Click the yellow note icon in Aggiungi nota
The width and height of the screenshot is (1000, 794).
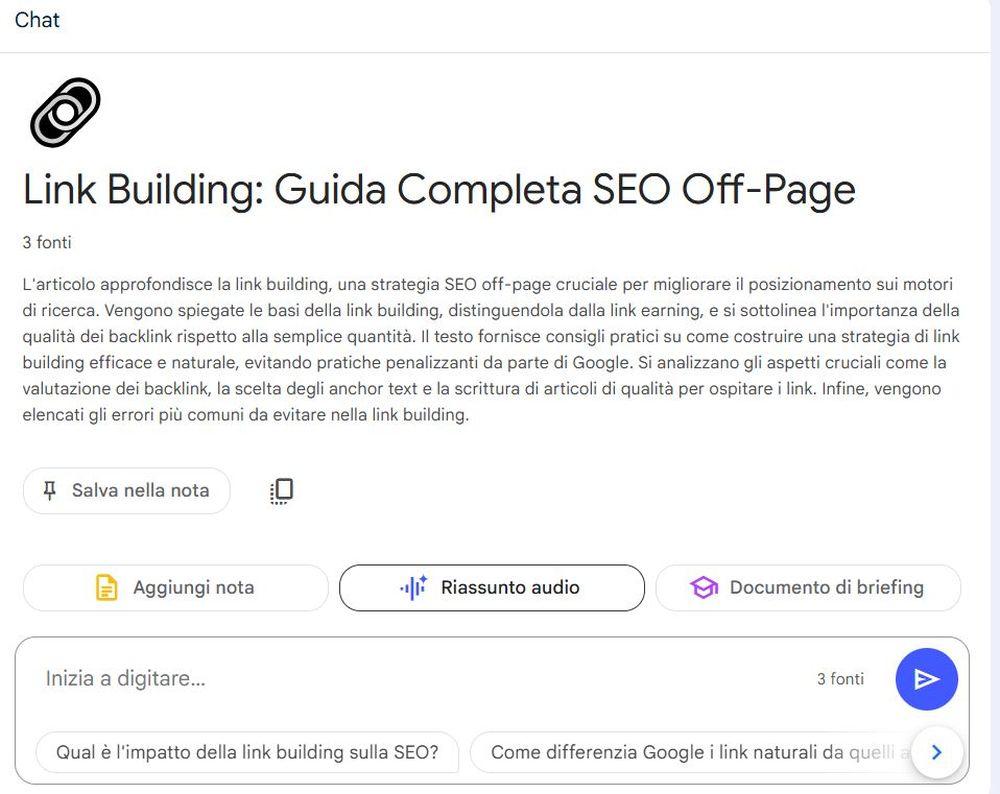coord(106,588)
